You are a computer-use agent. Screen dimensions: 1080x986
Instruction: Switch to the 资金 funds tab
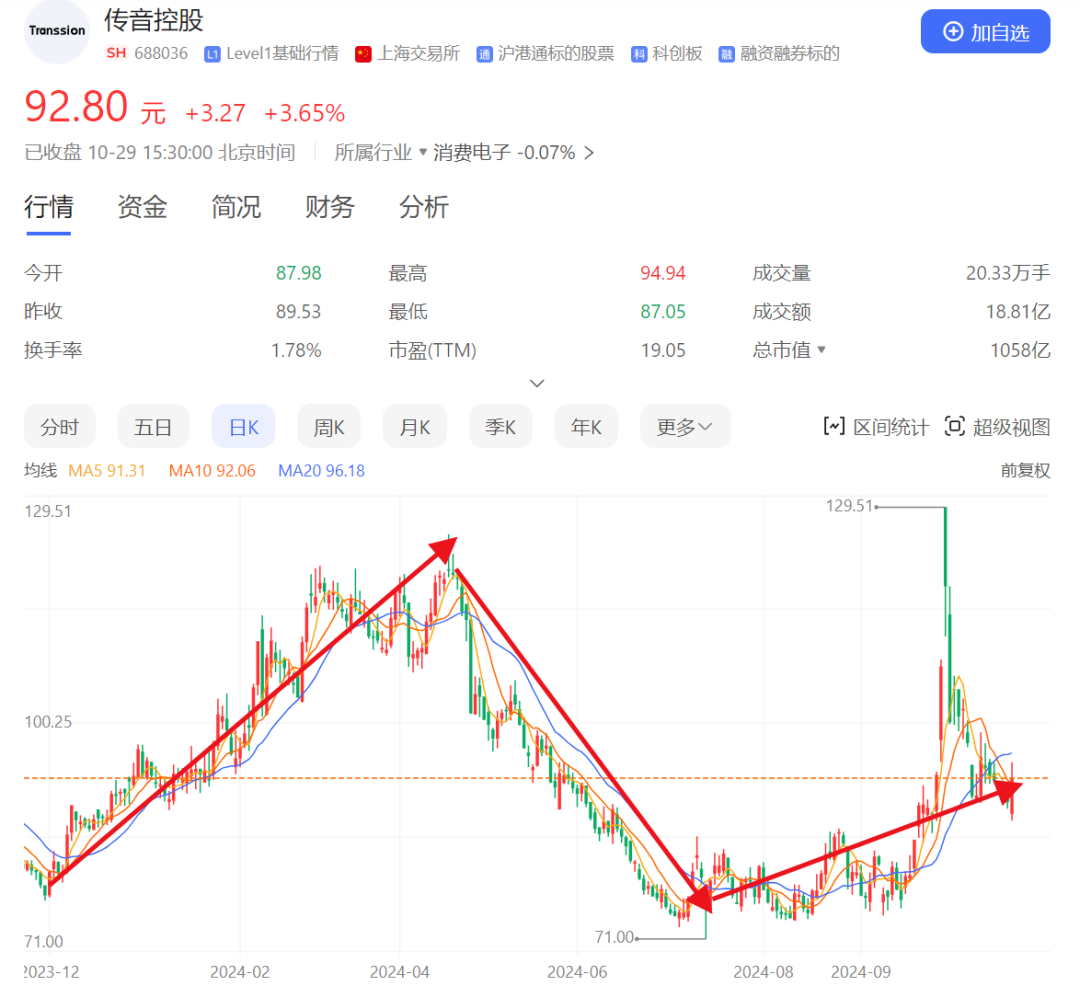141,207
